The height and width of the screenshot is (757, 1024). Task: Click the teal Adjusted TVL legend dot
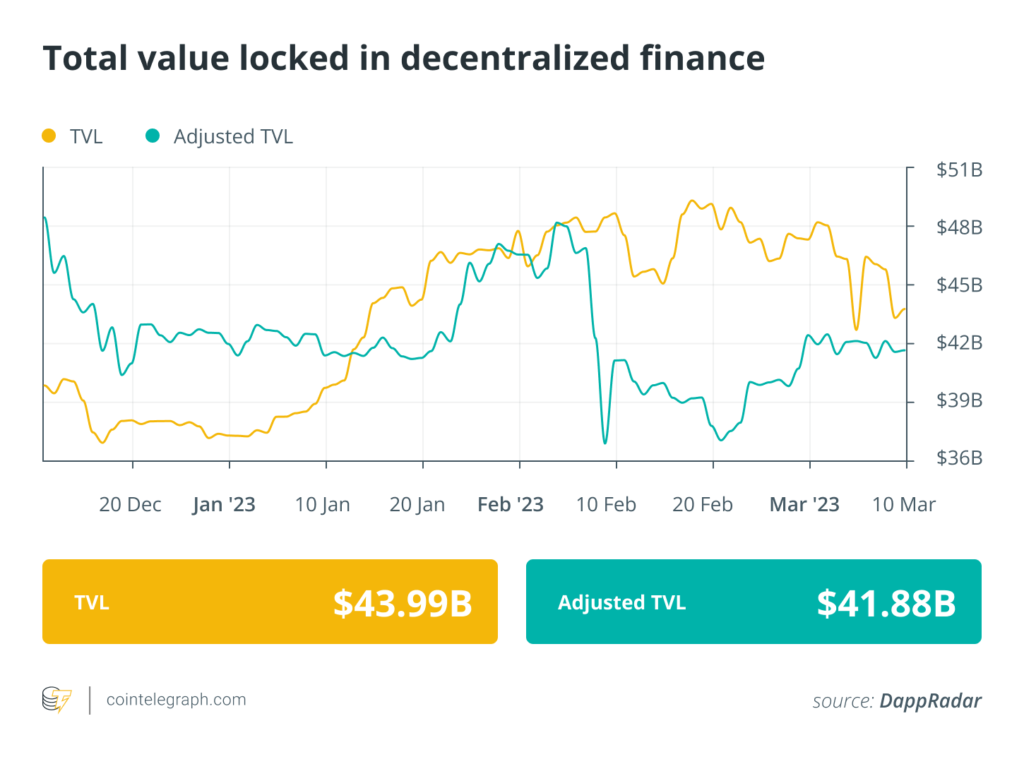point(152,136)
